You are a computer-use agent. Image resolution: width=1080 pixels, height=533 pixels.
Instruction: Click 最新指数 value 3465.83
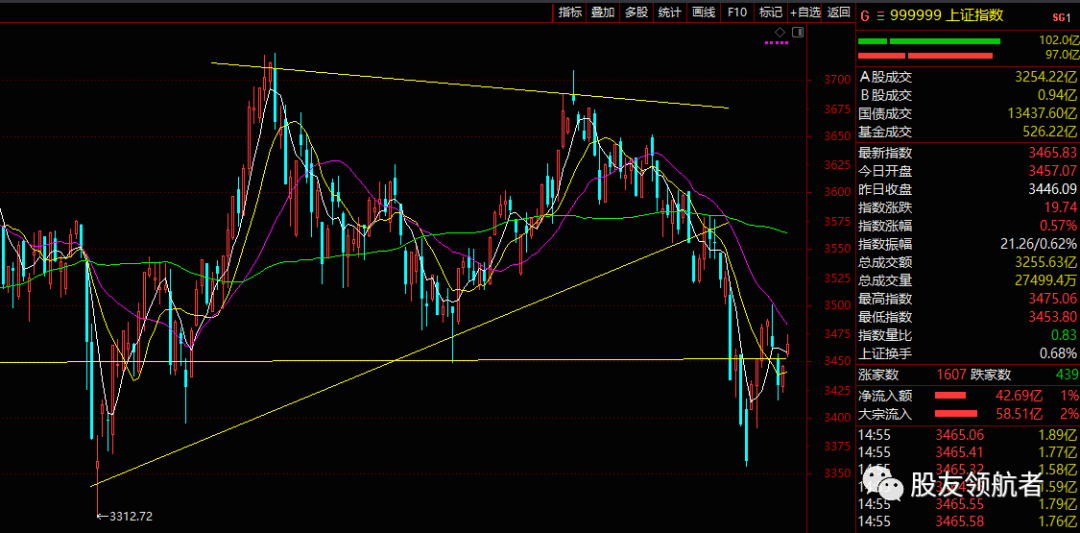click(x=1050, y=152)
